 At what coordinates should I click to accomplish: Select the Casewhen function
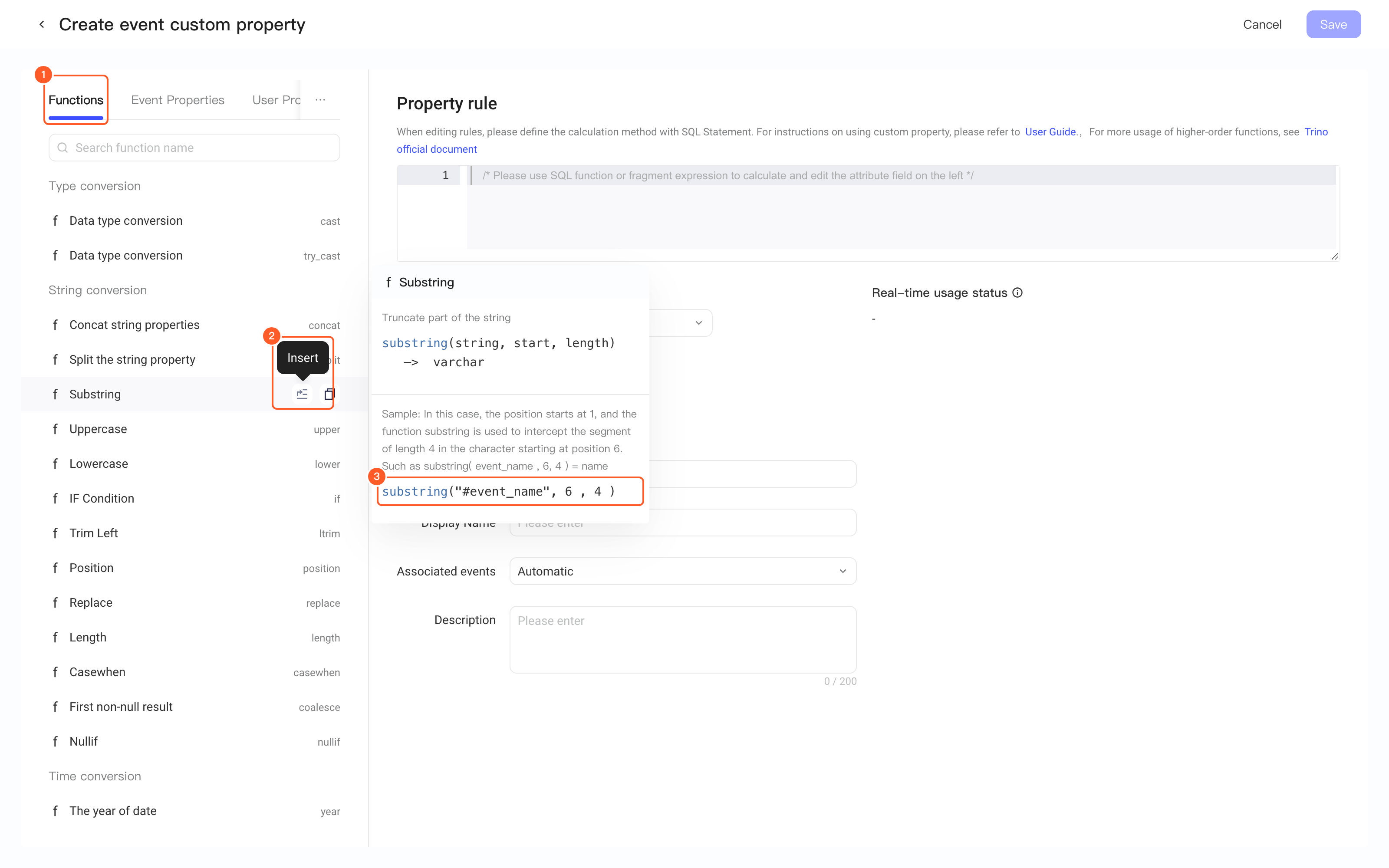pos(194,672)
